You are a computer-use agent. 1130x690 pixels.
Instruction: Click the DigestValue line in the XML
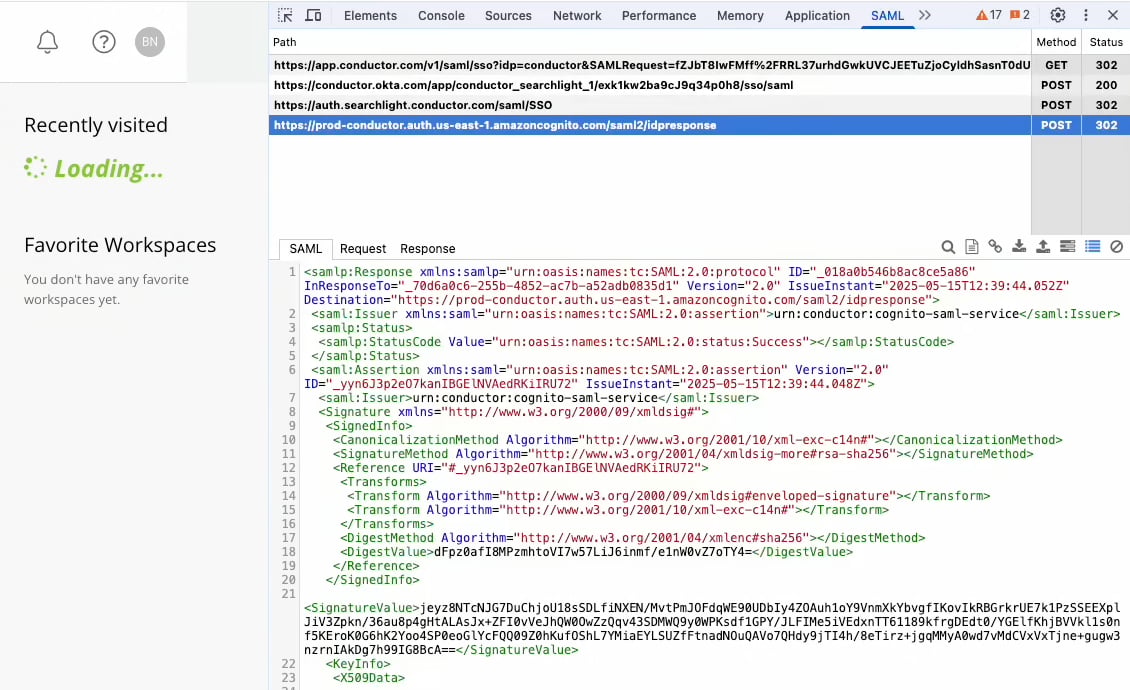coord(596,552)
